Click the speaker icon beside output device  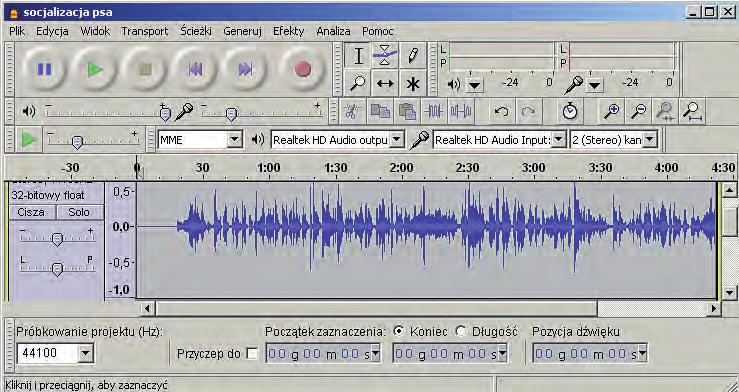tap(257, 139)
